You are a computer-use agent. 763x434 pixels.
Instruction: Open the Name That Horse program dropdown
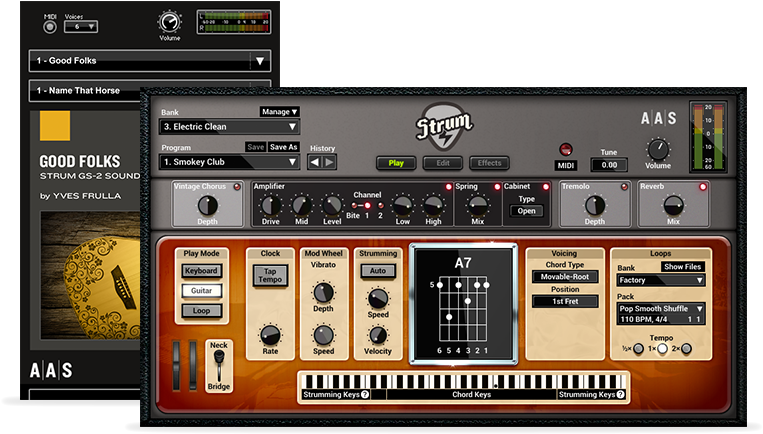[x=84, y=90]
